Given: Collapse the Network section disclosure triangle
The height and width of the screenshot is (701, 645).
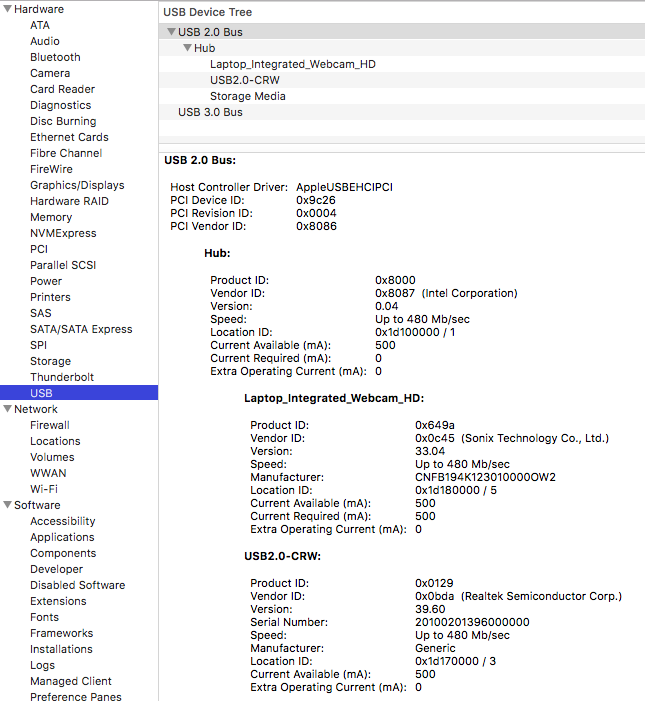Looking at the screenshot, I should click(7, 409).
